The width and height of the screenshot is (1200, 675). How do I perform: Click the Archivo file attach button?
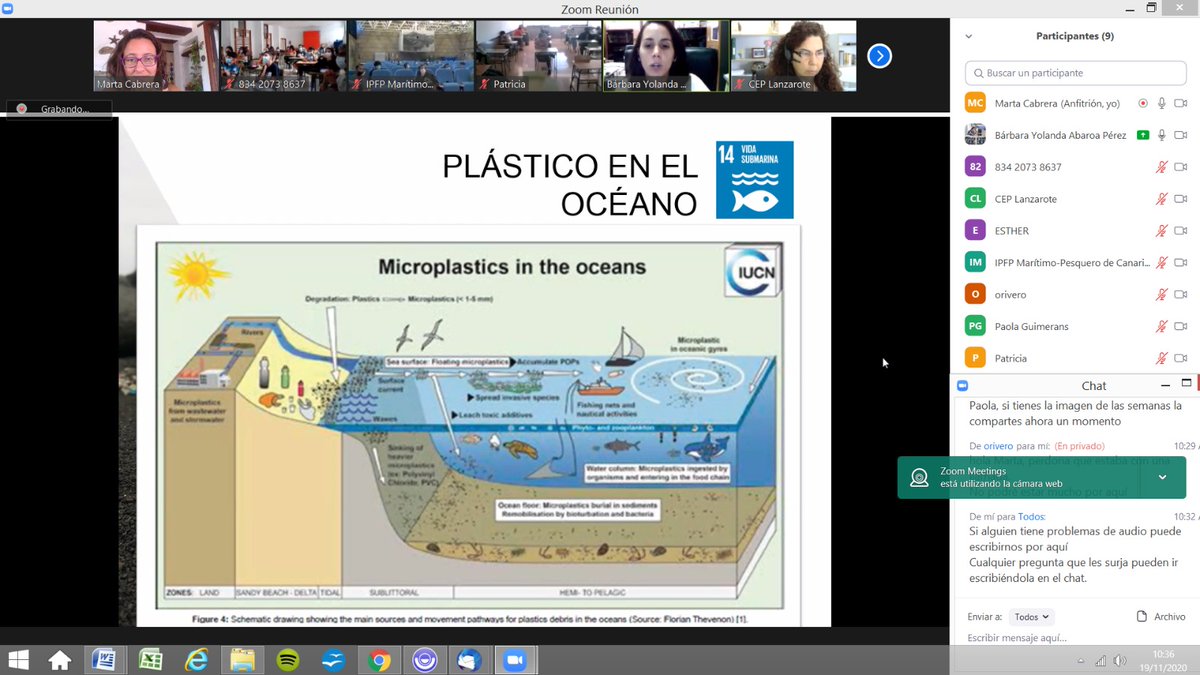(1161, 617)
